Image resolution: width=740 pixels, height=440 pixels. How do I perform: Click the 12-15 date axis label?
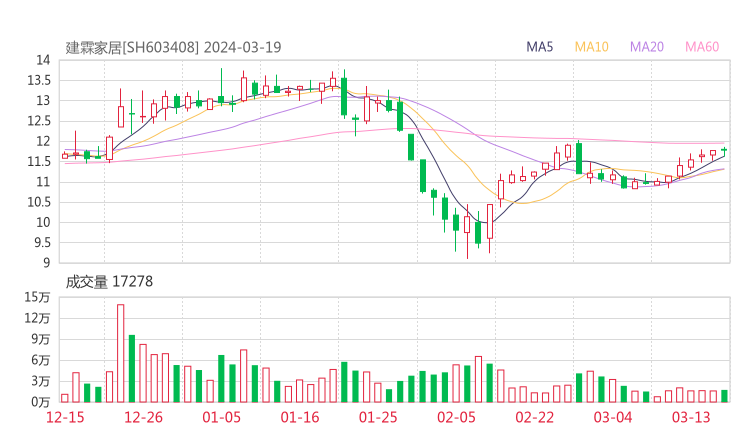pos(65,417)
